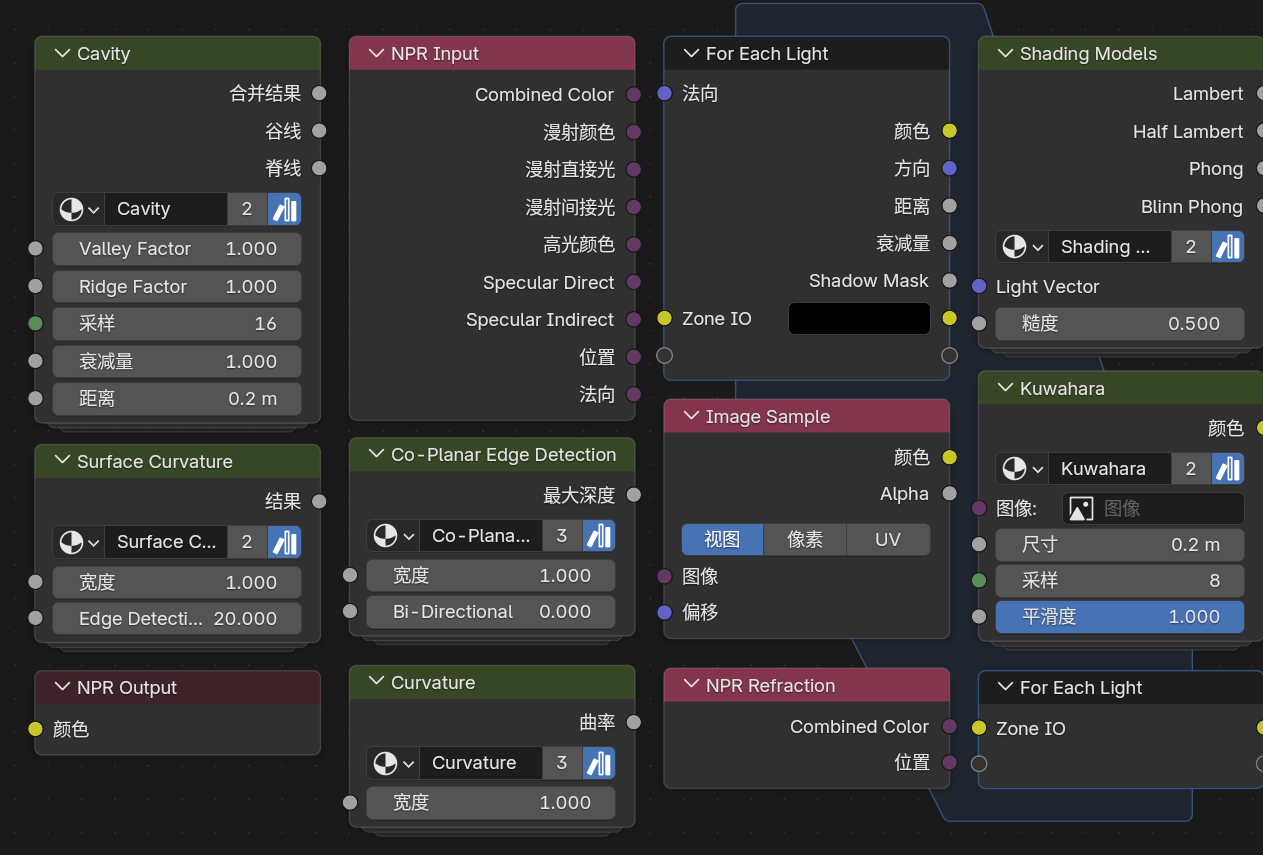
Task: Click the image icon in Kuwahara 图像 field
Action: pyautogui.click(x=1081, y=509)
